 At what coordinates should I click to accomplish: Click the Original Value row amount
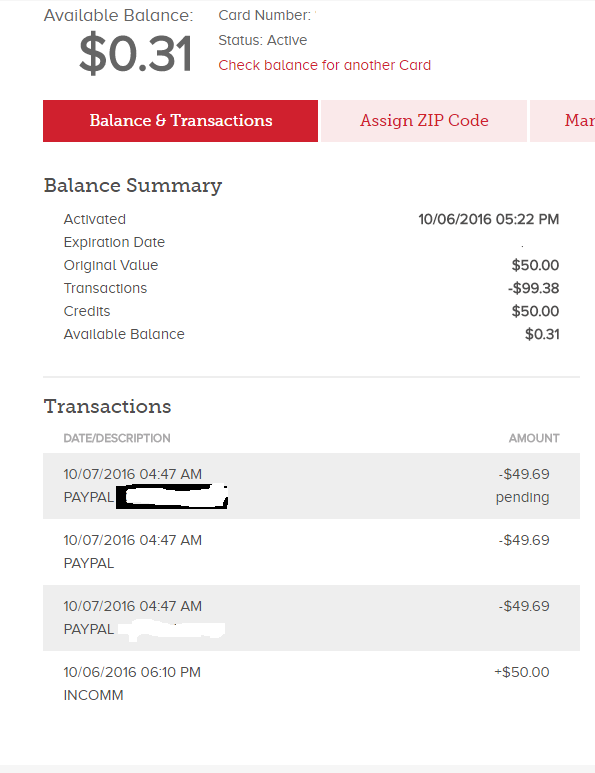(x=535, y=265)
